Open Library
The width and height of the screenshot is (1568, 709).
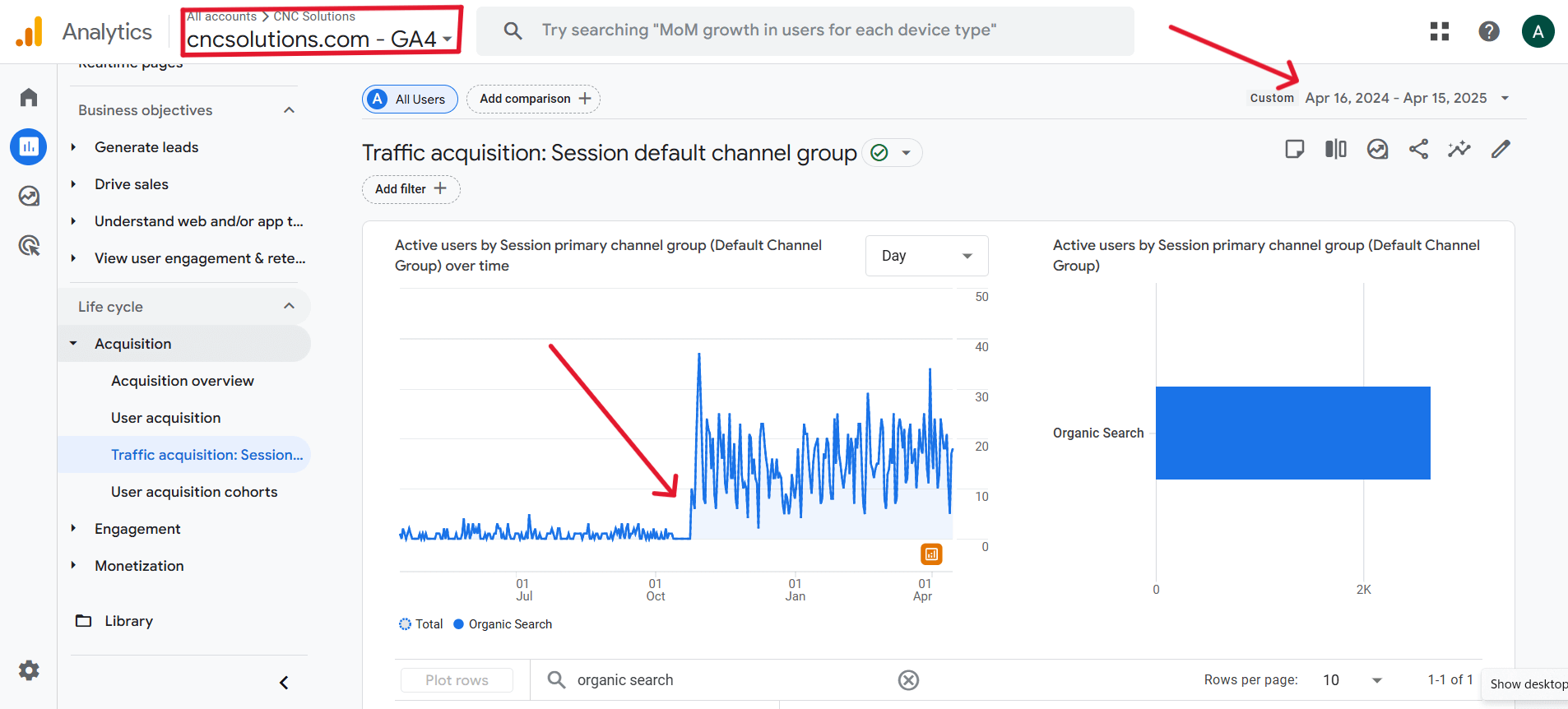click(128, 621)
